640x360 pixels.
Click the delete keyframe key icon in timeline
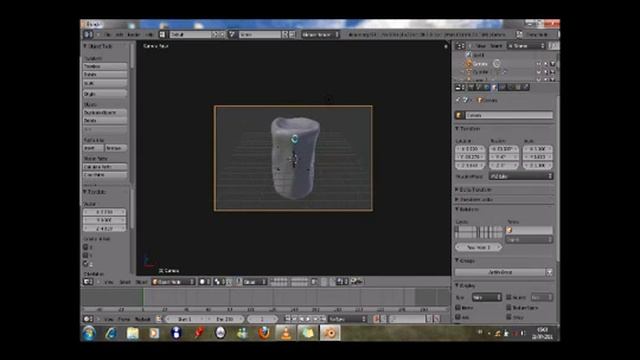437,319
